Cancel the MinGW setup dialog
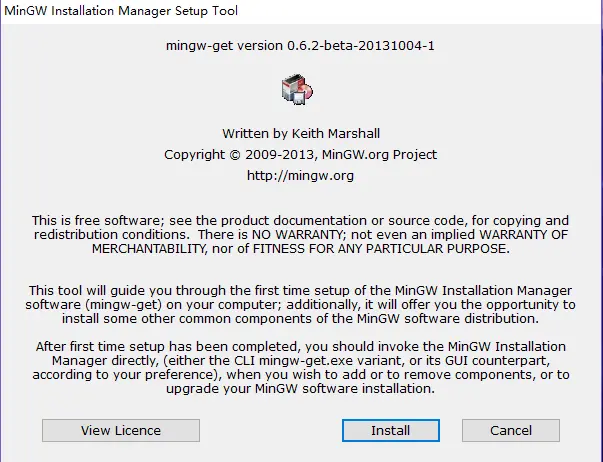Viewport: 603px width, 462px height. [x=511, y=430]
